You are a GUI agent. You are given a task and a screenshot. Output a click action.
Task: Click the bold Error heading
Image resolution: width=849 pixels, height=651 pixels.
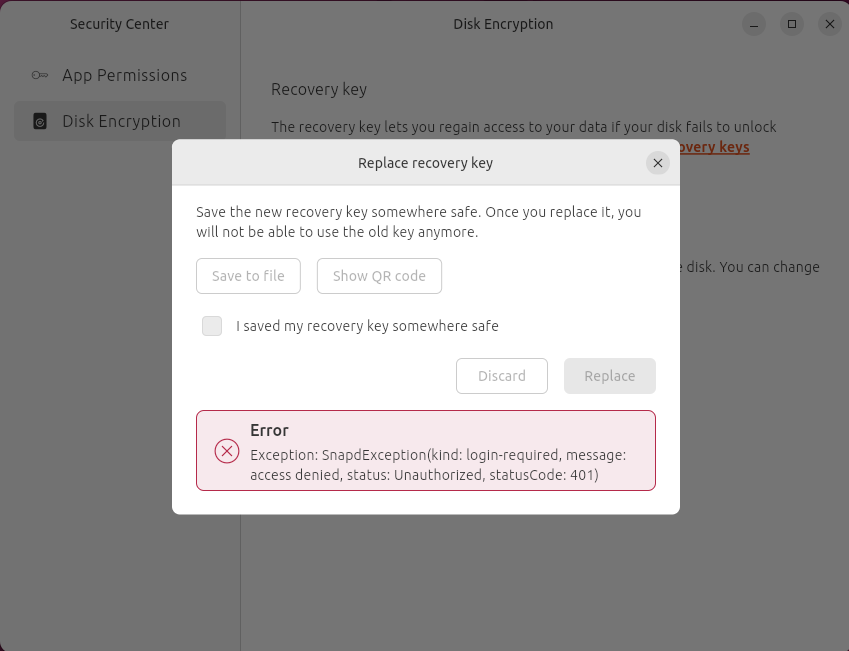pyautogui.click(x=269, y=430)
